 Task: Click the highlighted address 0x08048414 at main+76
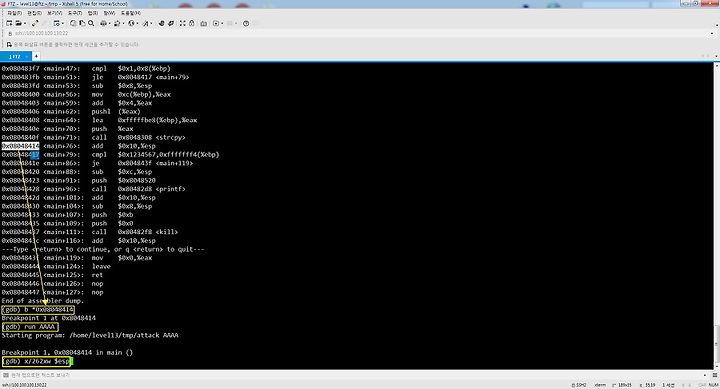[21, 146]
